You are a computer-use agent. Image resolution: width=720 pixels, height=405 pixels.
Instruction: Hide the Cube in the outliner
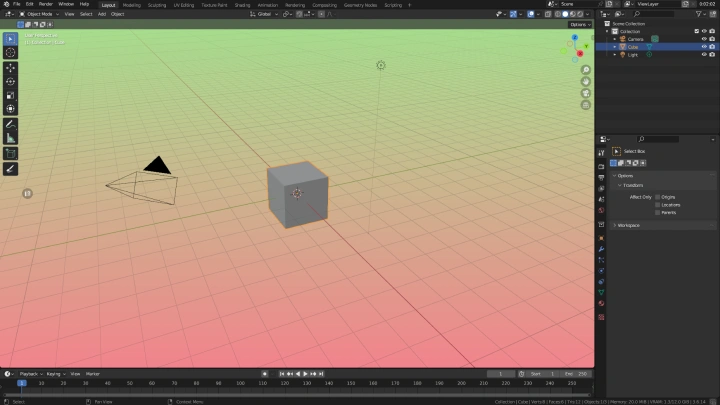(x=704, y=47)
